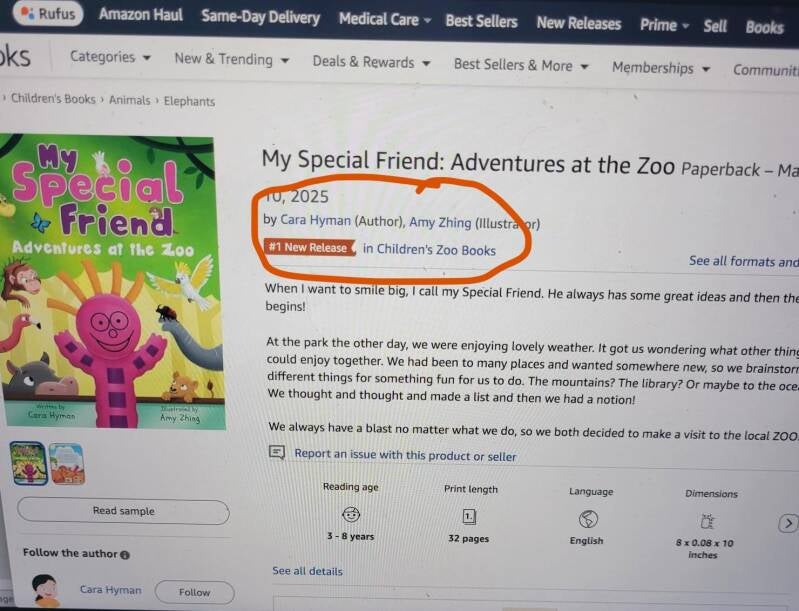The height and width of the screenshot is (611, 799).
Task: Click the info icon beside Follow the author
Action: [125, 554]
